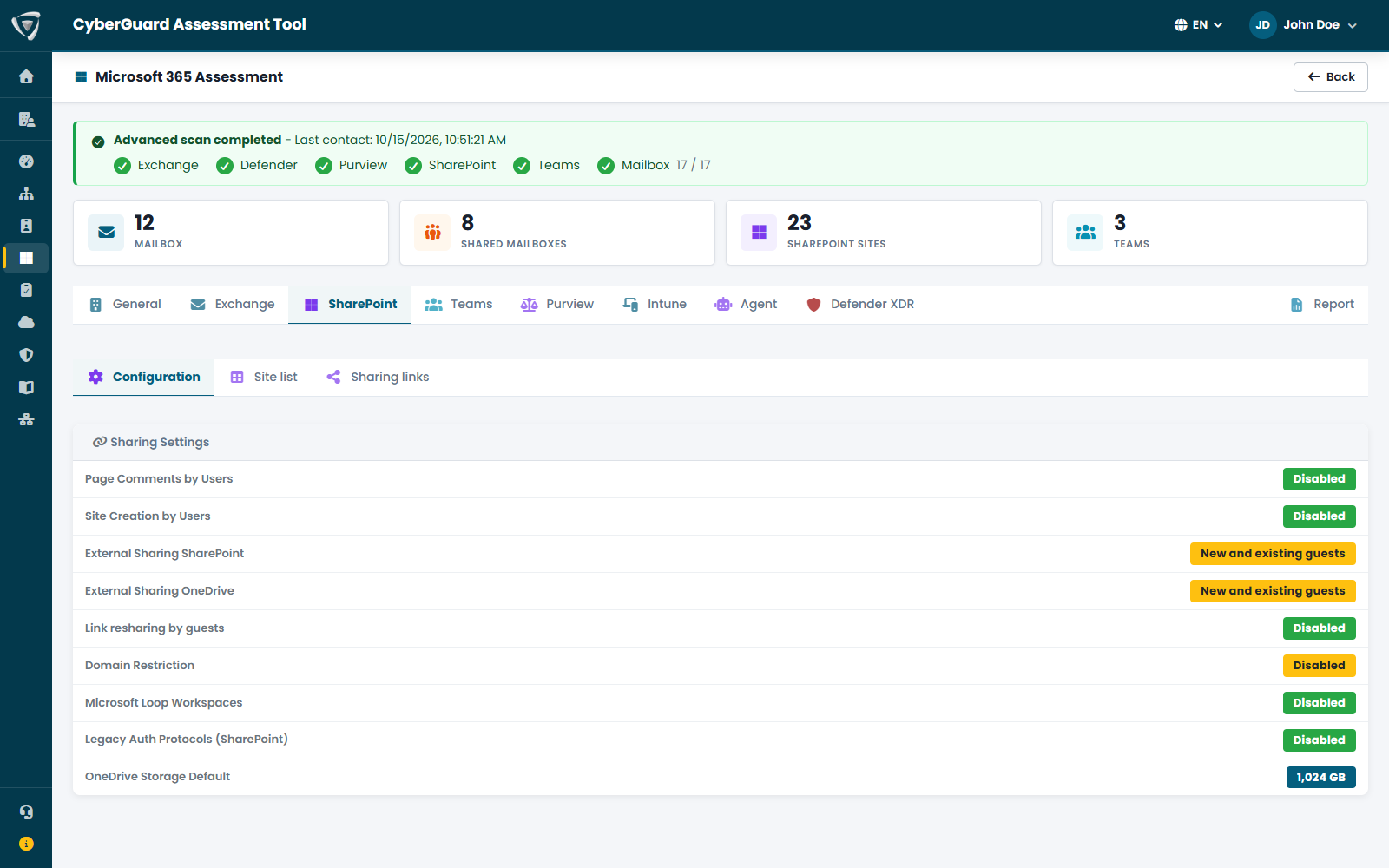1389x868 pixels.
Task: Click the "Link resharing by guests" label
Action: (155, 628)
